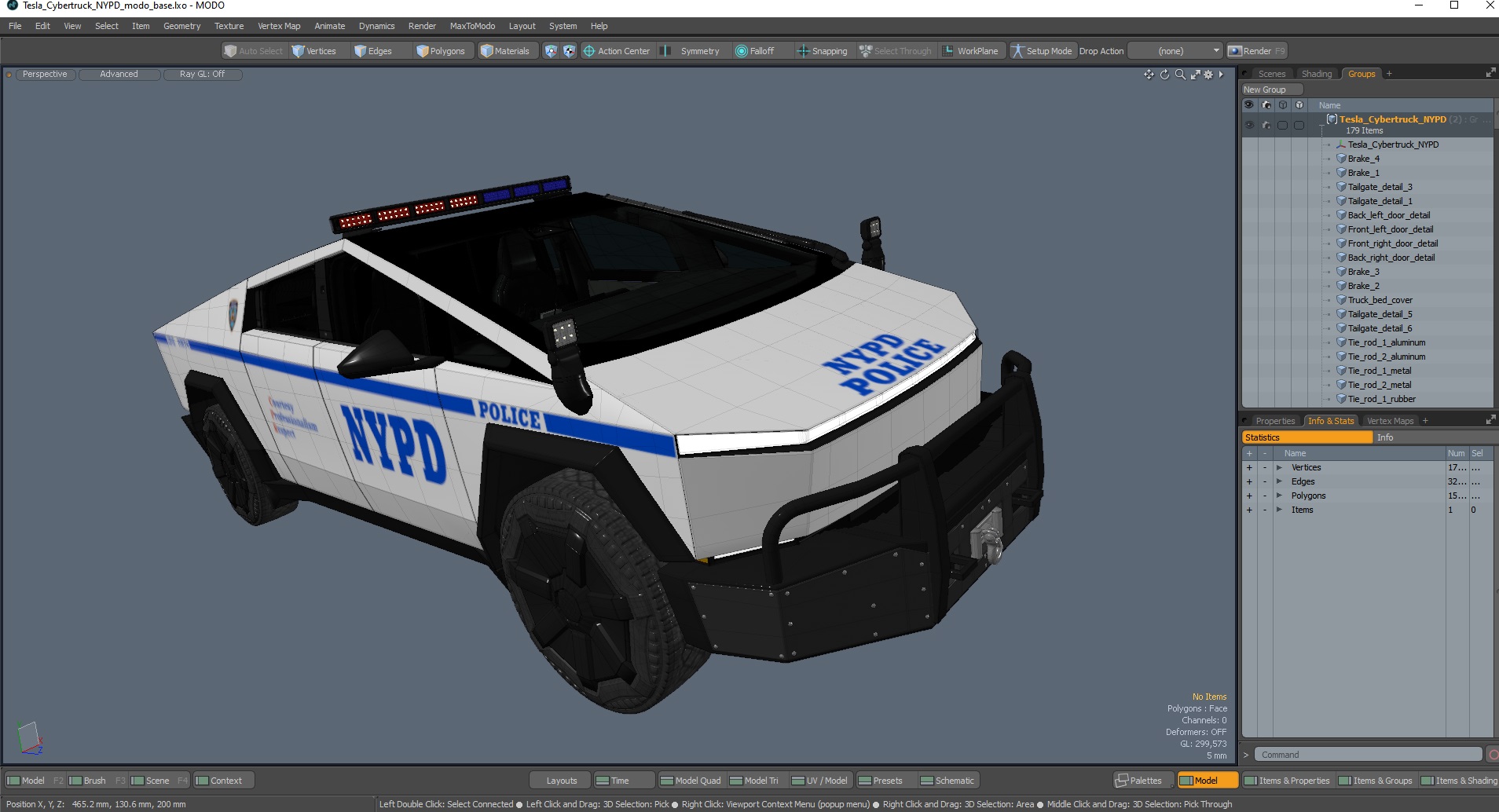Click the Center/Pivot shield mode icon
Viewport: 1499px width, 812px height.
point(570,51)
